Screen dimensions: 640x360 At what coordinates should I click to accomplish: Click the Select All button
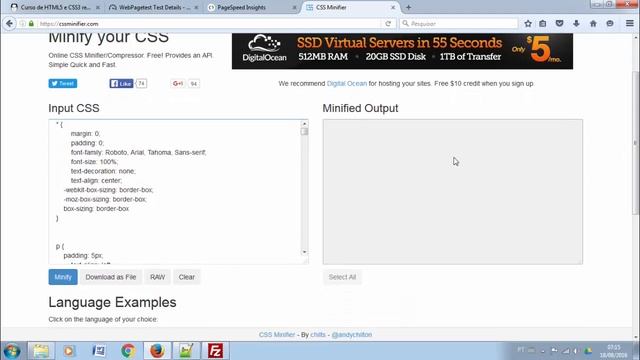[x=342, y=277]
